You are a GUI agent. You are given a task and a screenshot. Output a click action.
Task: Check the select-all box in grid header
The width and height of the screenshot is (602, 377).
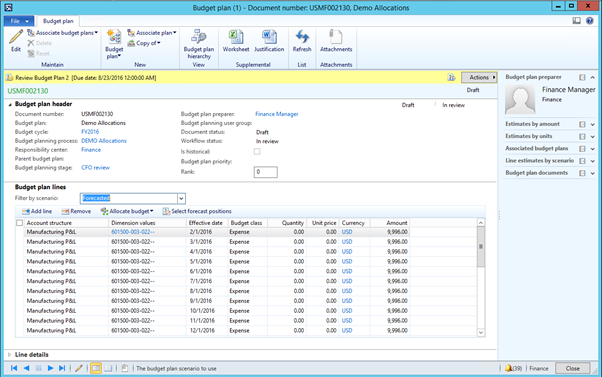(x=20, y=223)
